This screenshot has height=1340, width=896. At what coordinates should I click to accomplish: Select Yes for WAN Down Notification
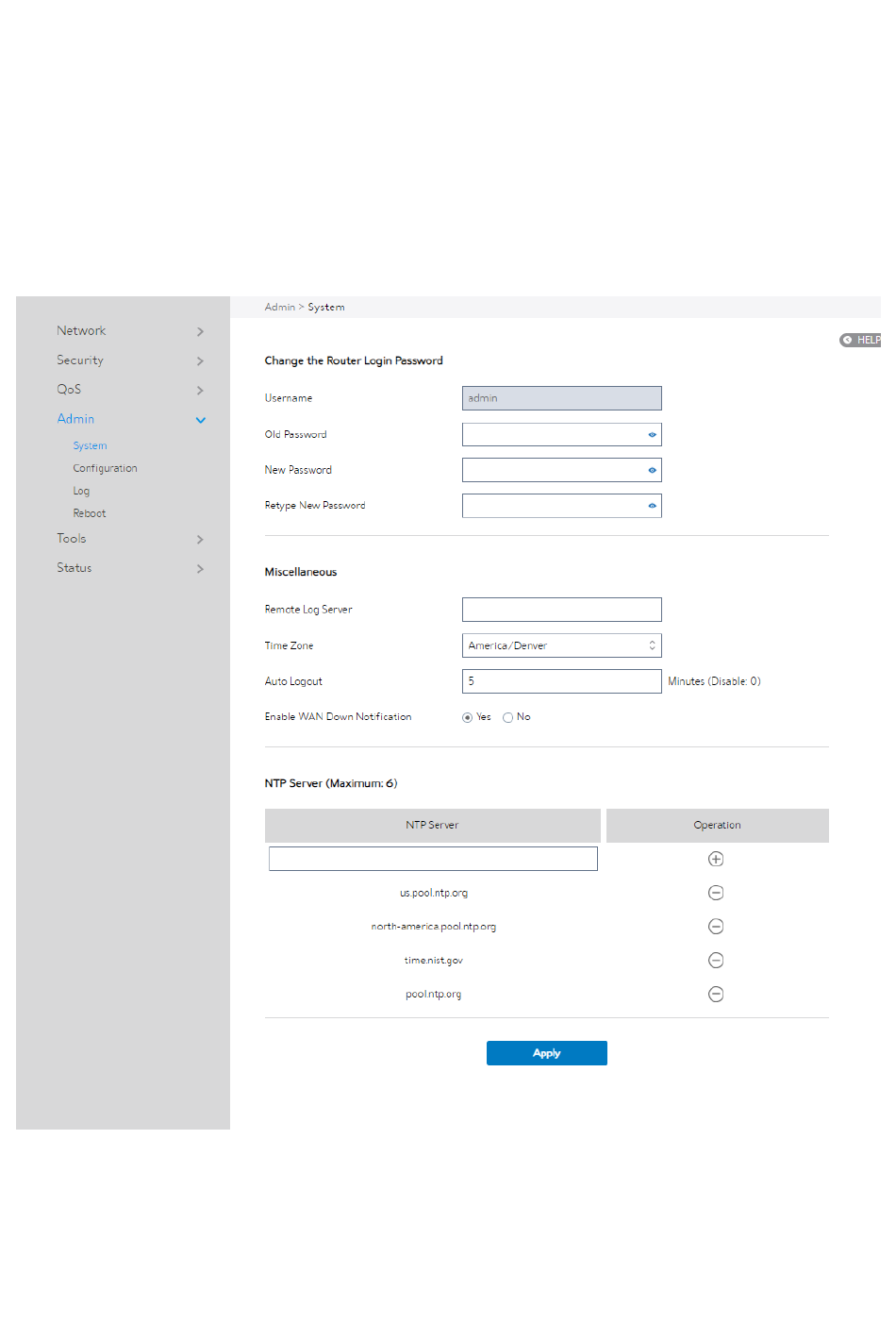(x=467, y=718)
